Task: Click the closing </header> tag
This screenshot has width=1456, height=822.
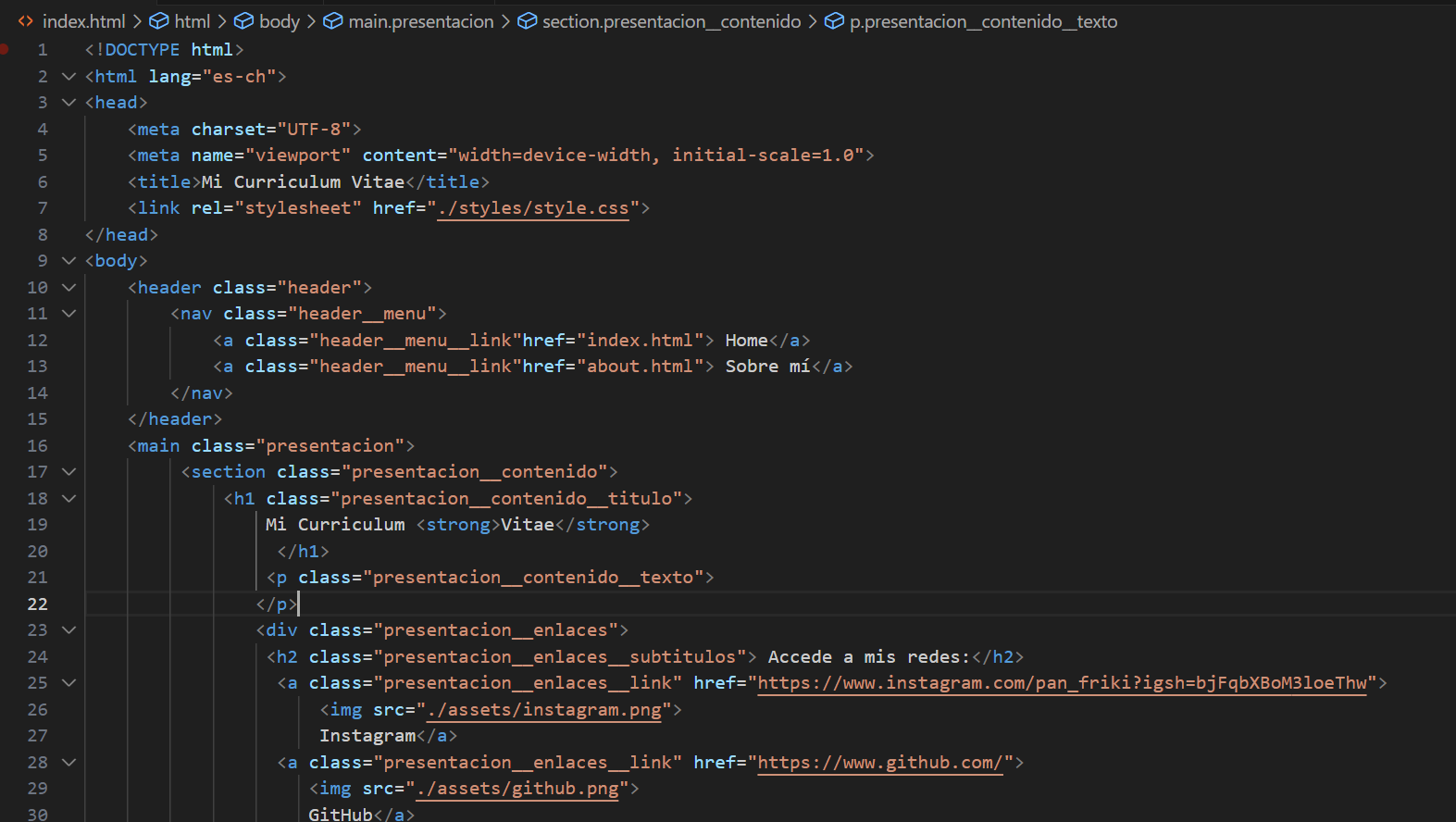Action: tap(175, 418)
